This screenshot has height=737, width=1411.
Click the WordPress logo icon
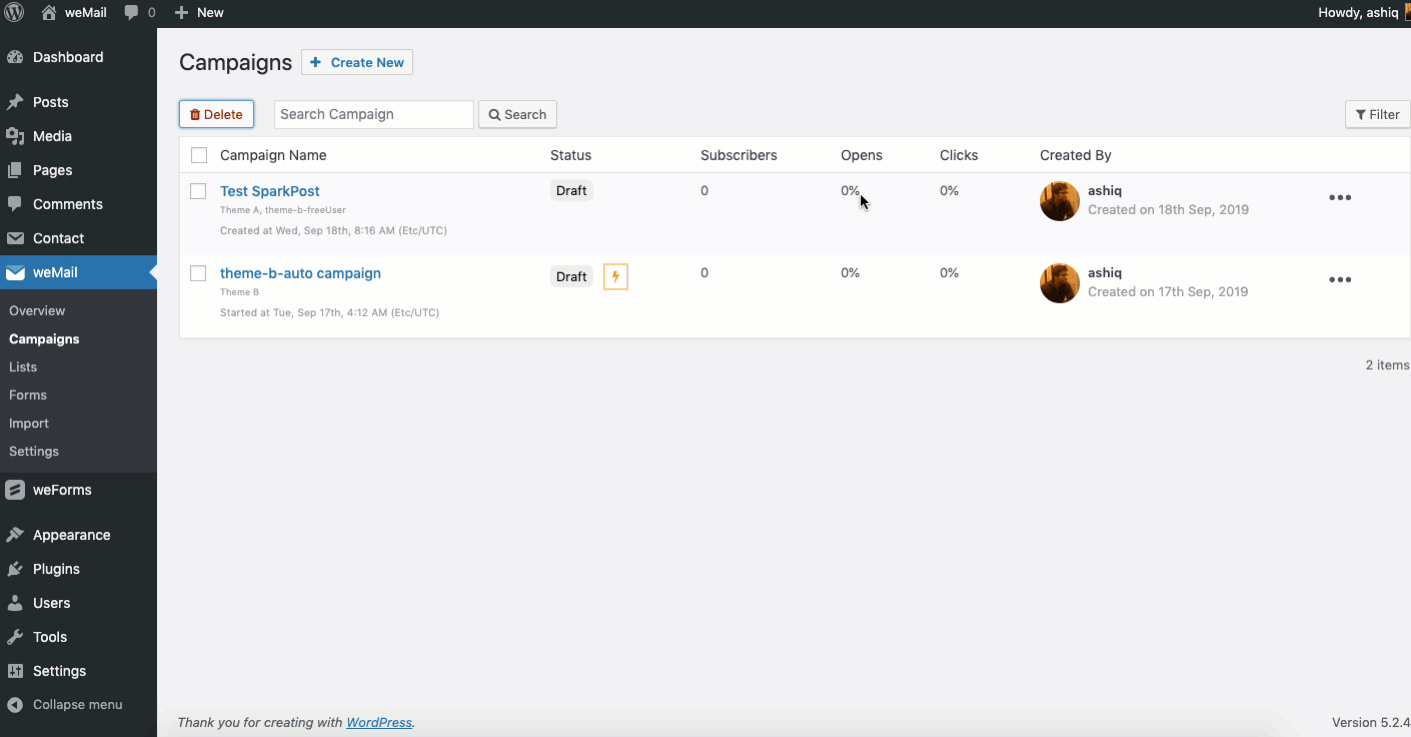tap(14, 13)
